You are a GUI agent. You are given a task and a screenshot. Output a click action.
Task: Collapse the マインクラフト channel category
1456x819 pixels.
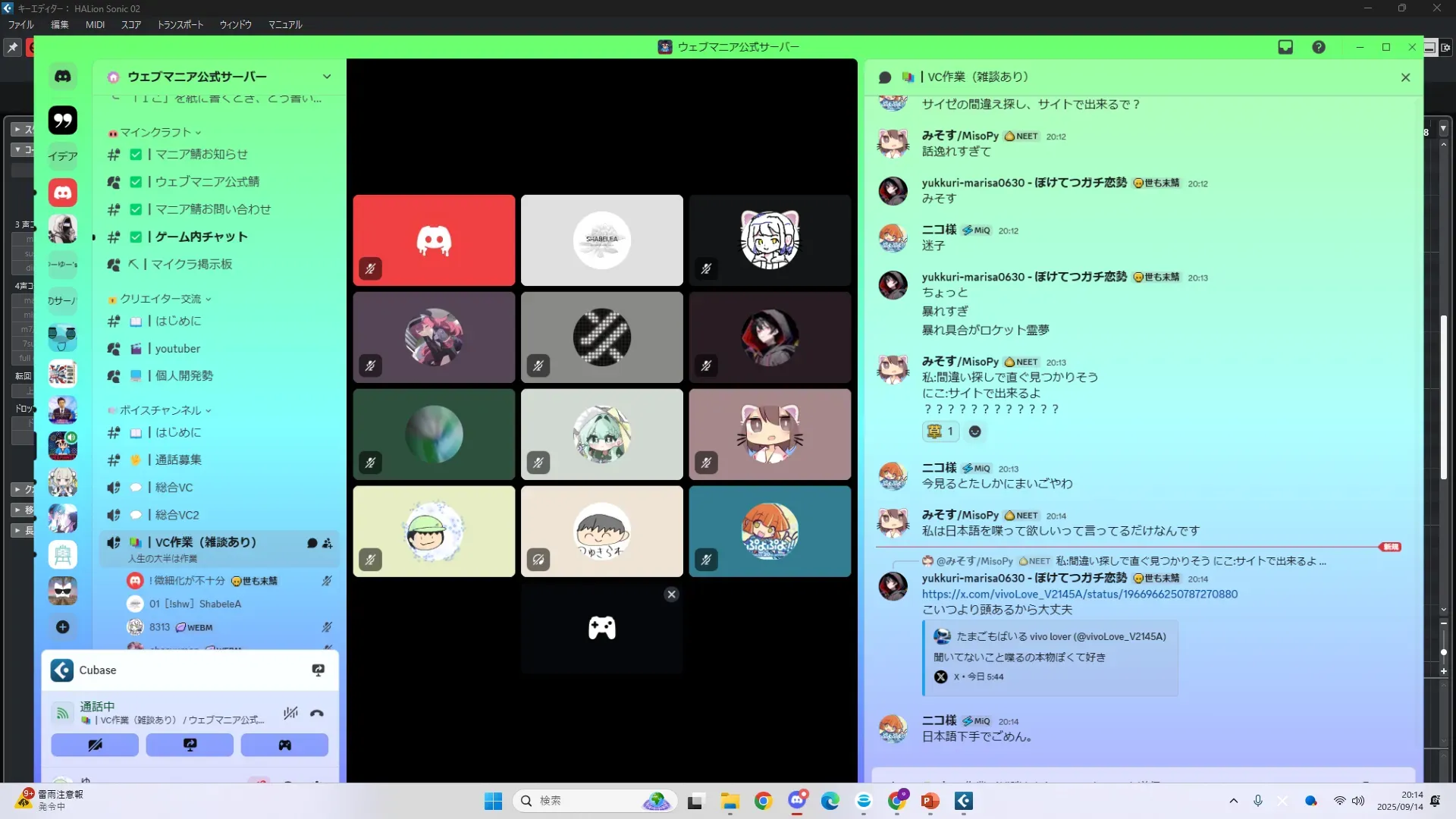(x=155, y=133)
